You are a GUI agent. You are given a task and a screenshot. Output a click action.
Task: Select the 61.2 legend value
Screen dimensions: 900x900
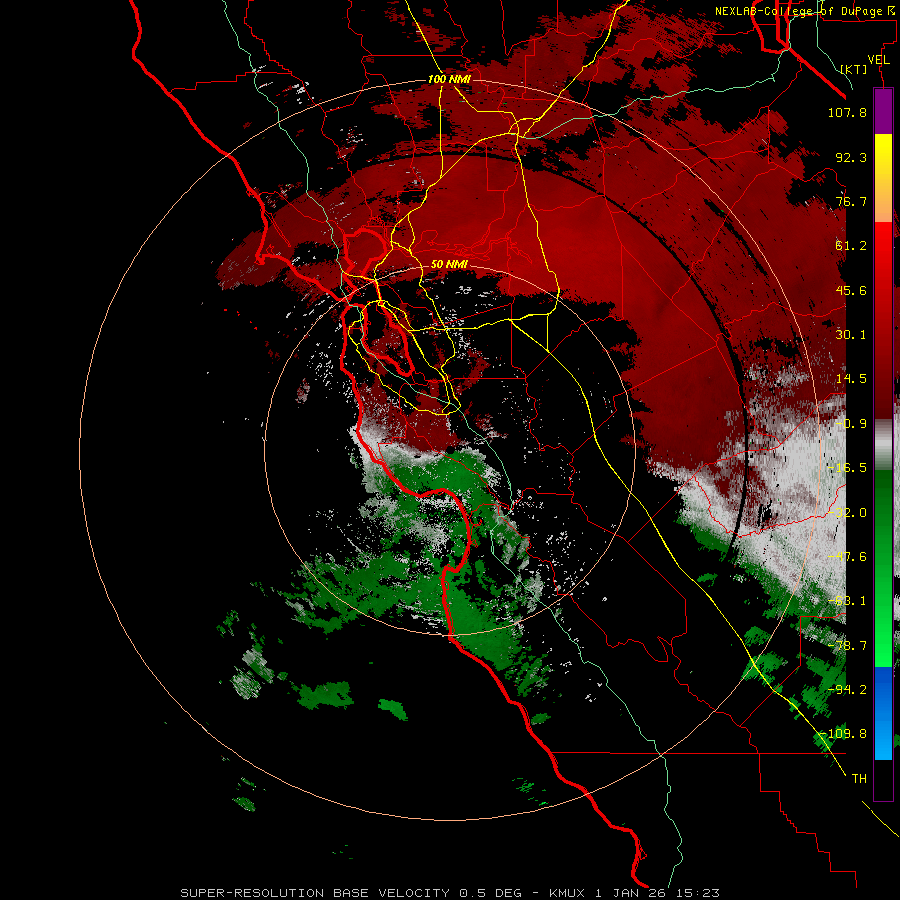click(x=851, y=246)
